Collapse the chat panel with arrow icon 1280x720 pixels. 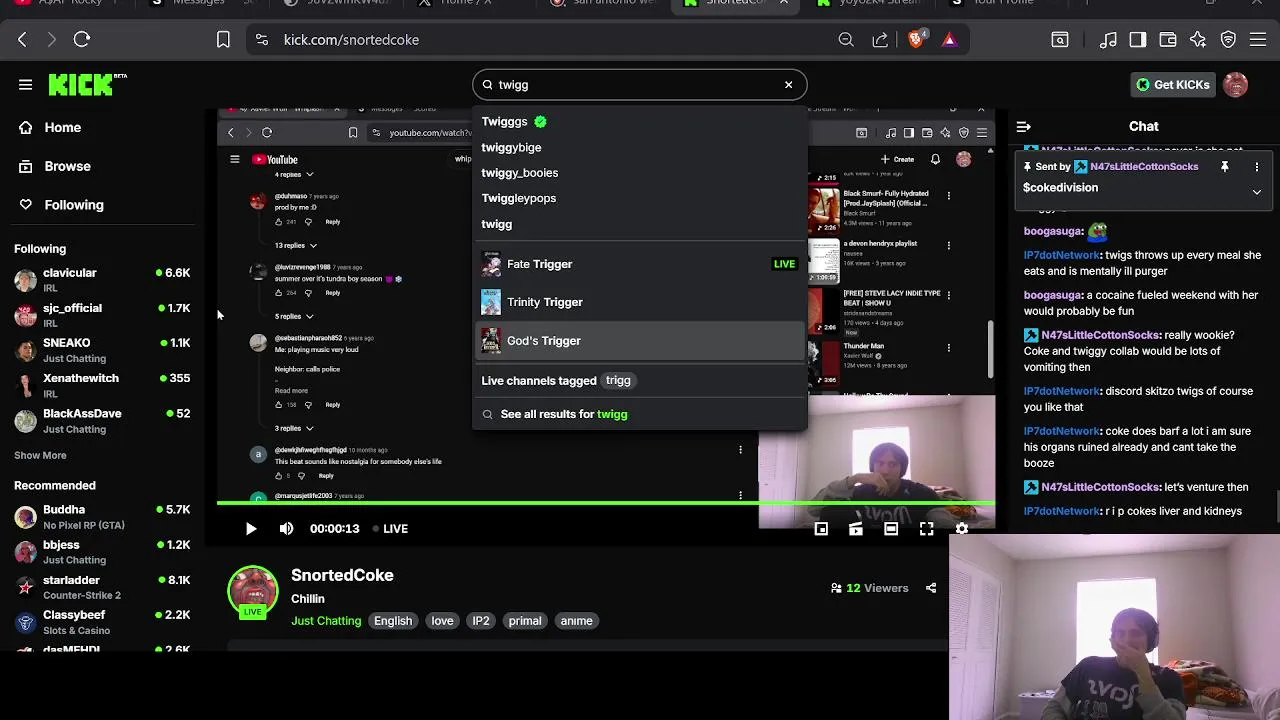point(1023,127)
